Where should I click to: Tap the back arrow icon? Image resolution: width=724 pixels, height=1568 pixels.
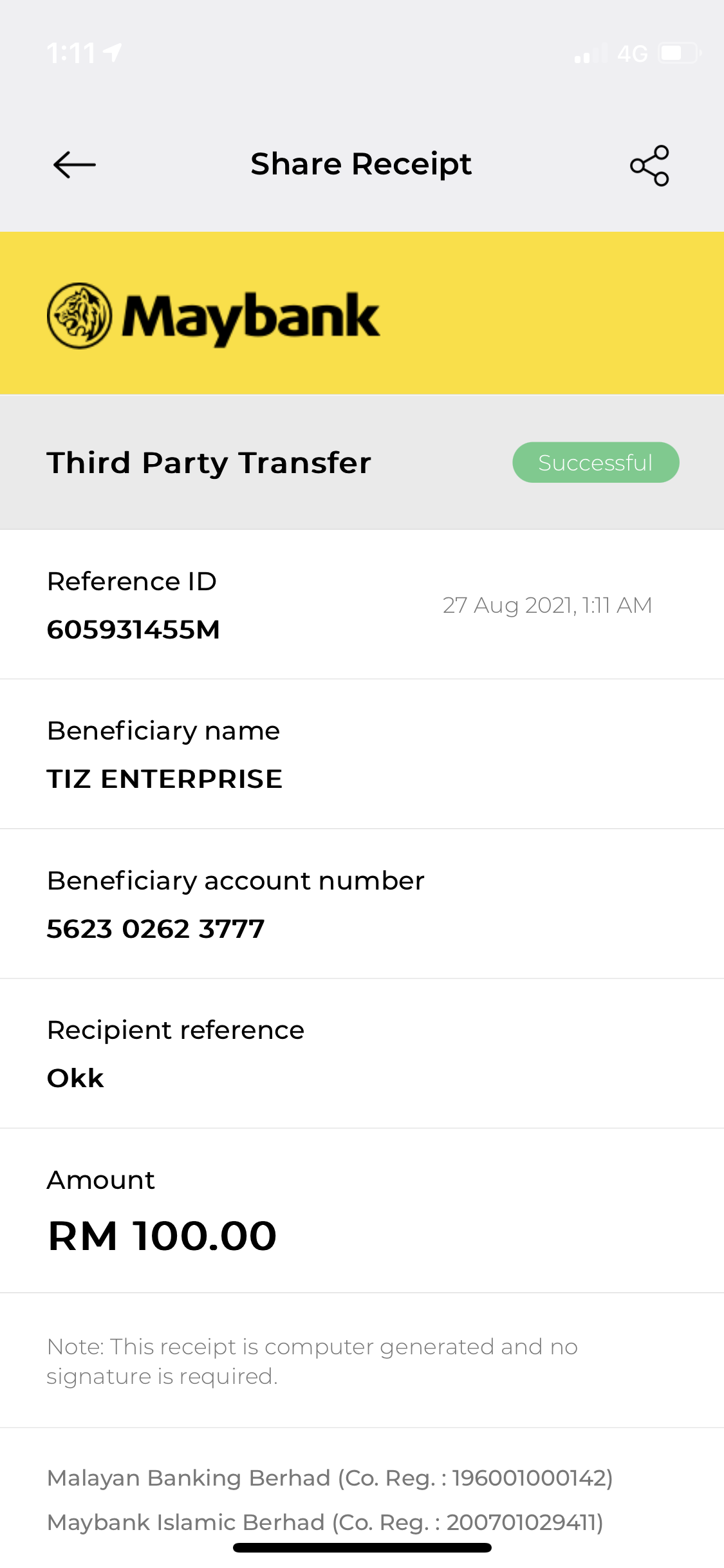coord(75,165)
